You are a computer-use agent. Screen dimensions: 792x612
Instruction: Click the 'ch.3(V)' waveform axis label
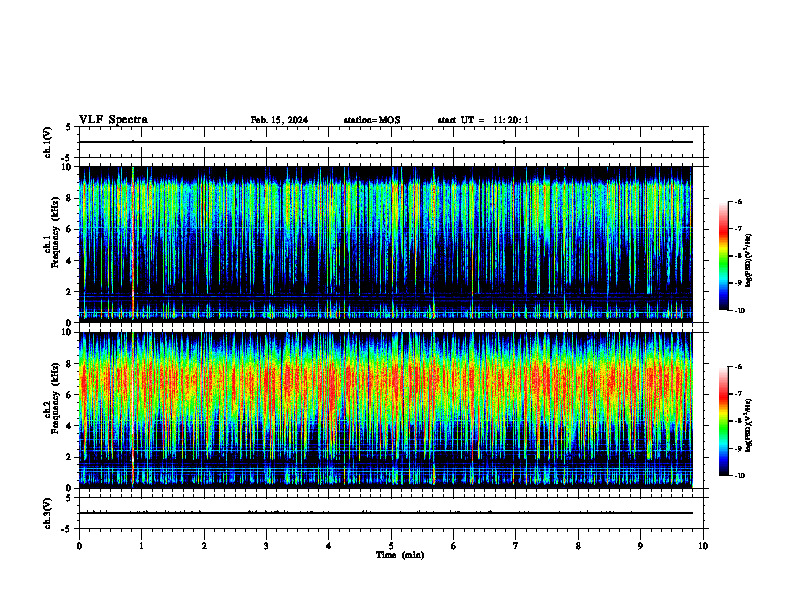(48, 513)
